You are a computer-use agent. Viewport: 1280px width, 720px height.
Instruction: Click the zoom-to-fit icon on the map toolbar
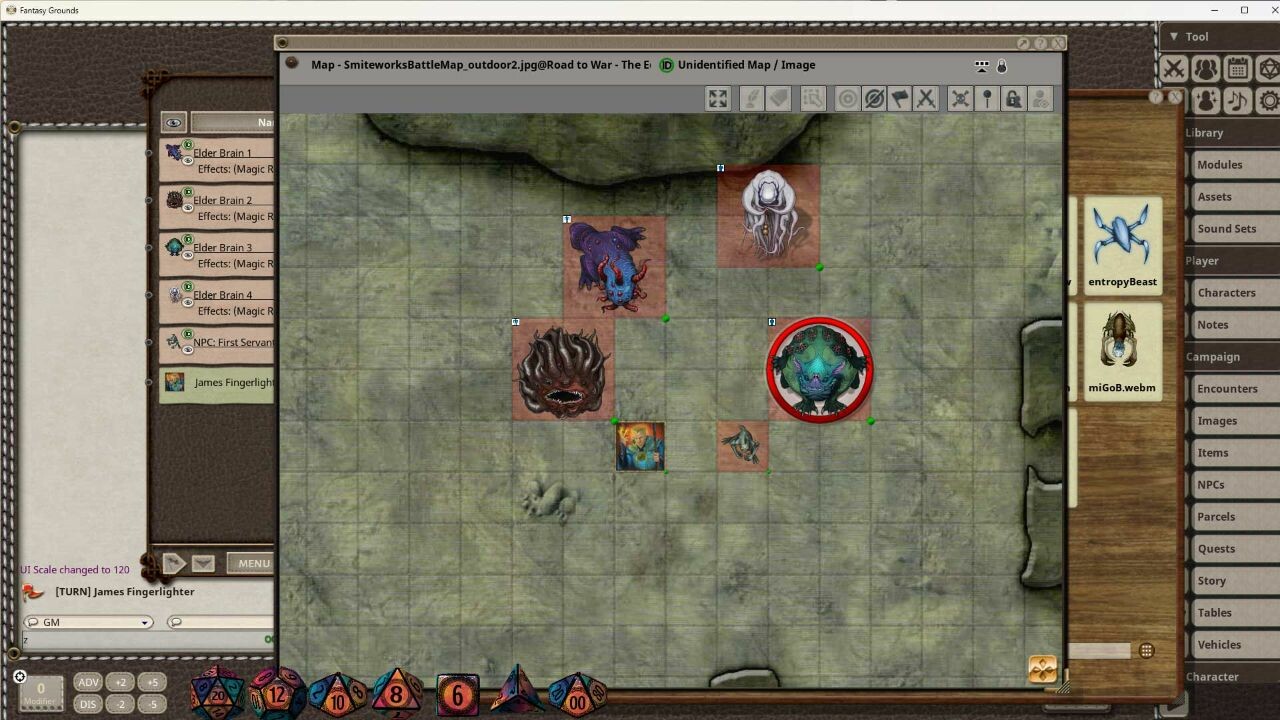717,98
